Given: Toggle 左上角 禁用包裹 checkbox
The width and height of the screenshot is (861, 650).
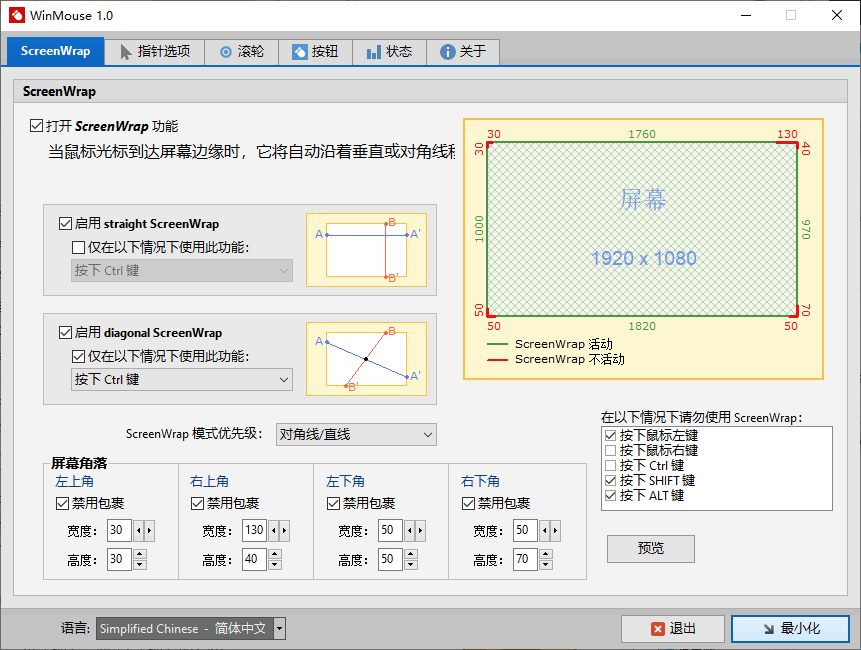Looking at the screenshot, I should tap(62, 503).
